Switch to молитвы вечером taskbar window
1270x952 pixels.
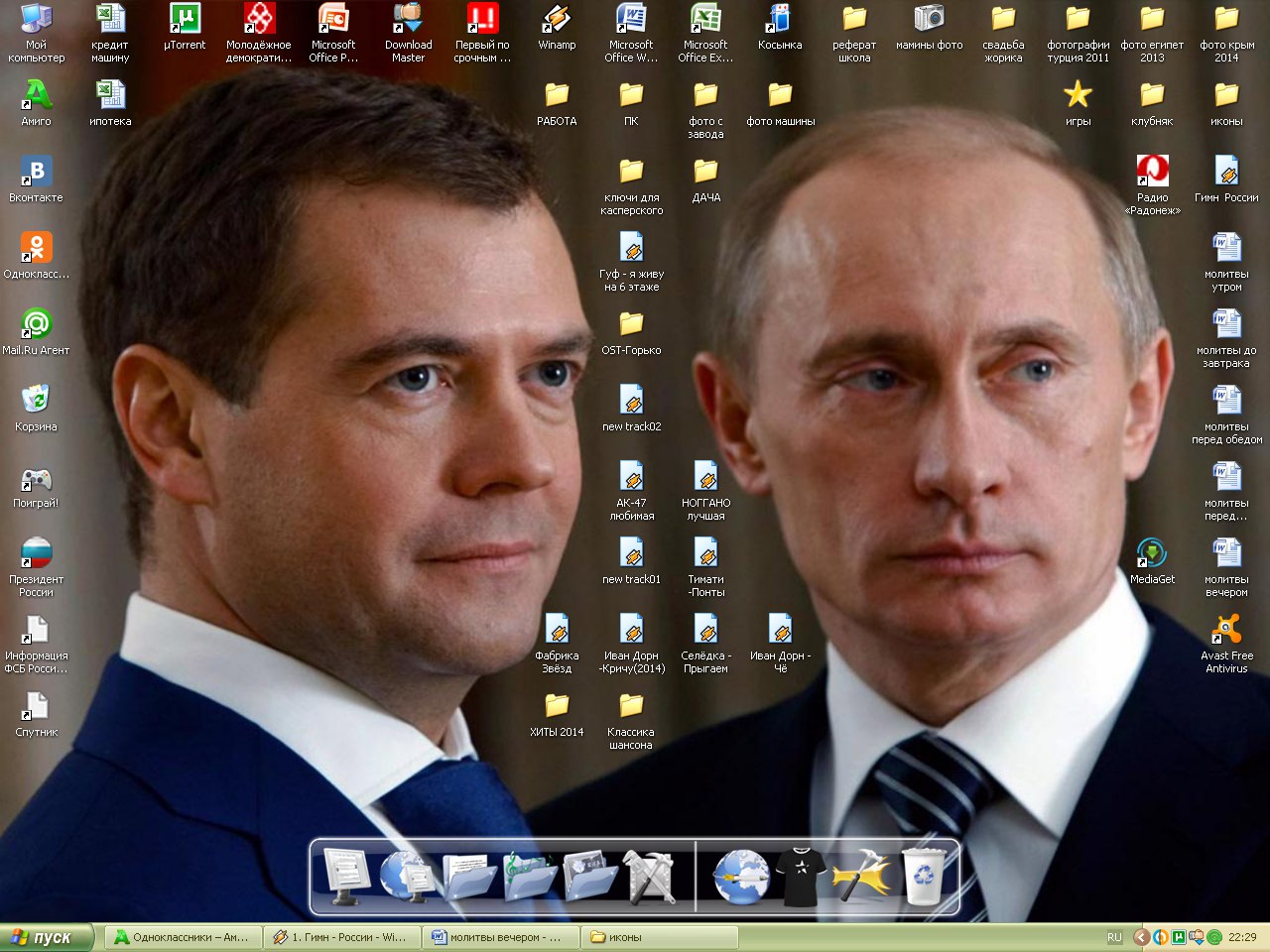click(x=500, y=937)
